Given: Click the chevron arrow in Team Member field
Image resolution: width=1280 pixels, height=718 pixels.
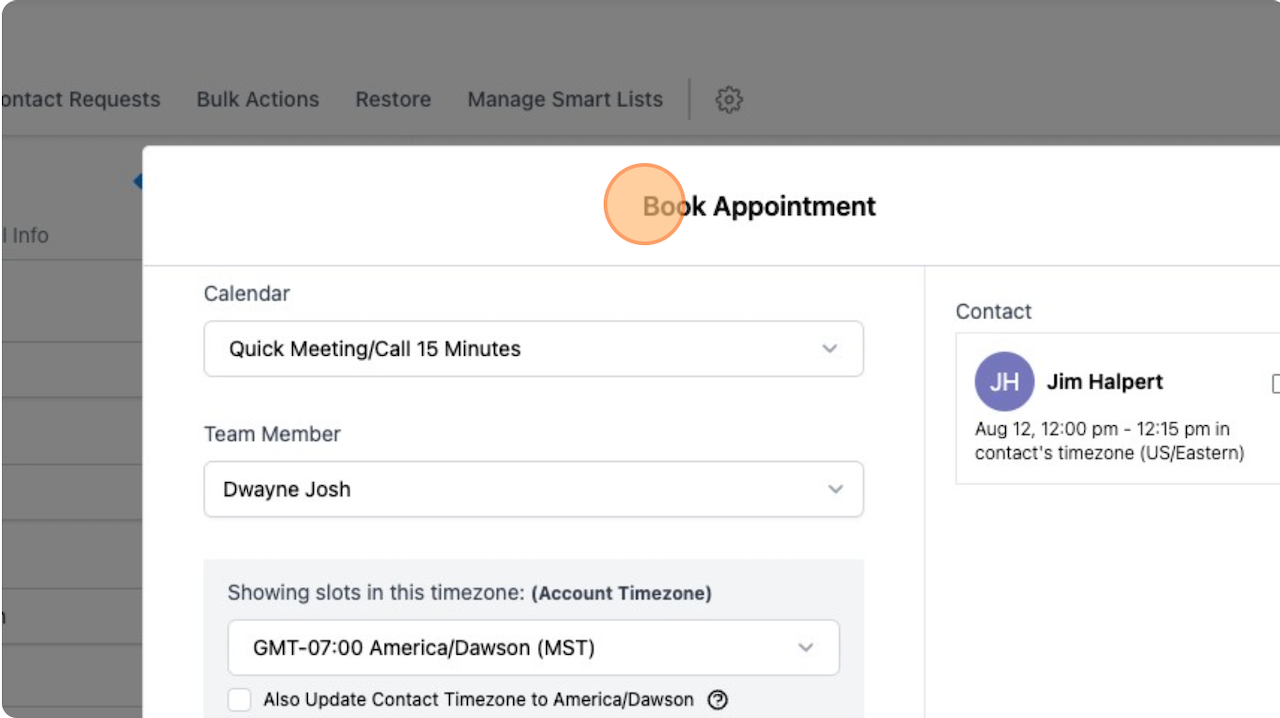Looking at the screenshot, I should point(835,489).
